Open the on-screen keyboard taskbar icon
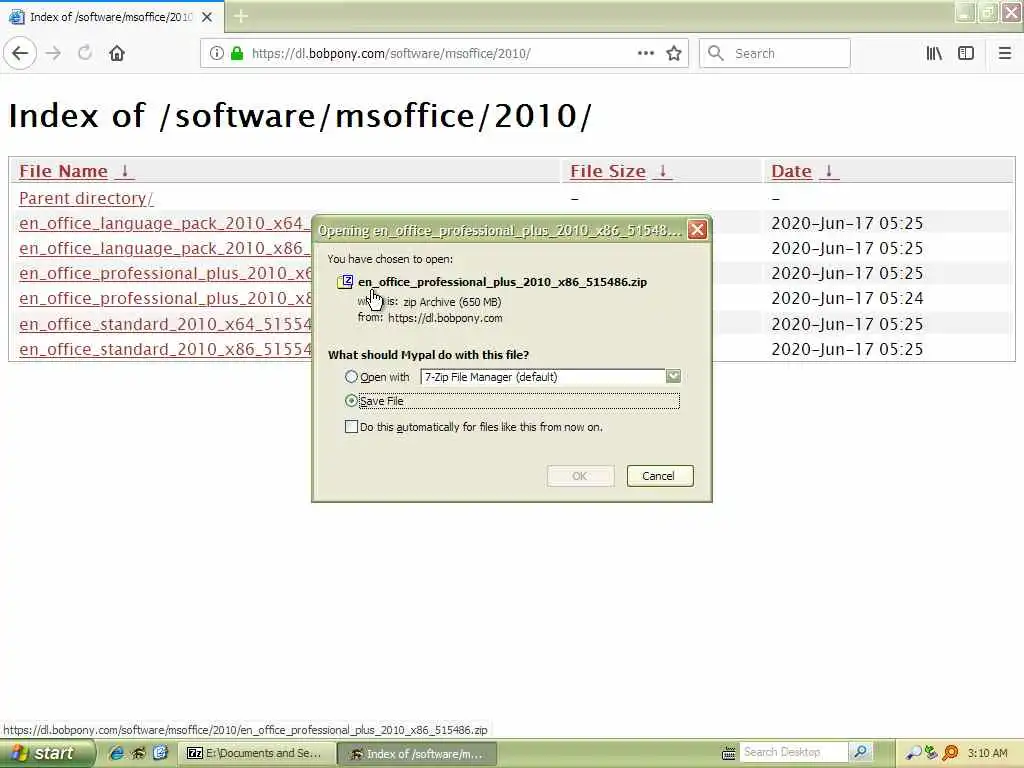The height and width of the screenshot is (768, 1024). [728, 753]
